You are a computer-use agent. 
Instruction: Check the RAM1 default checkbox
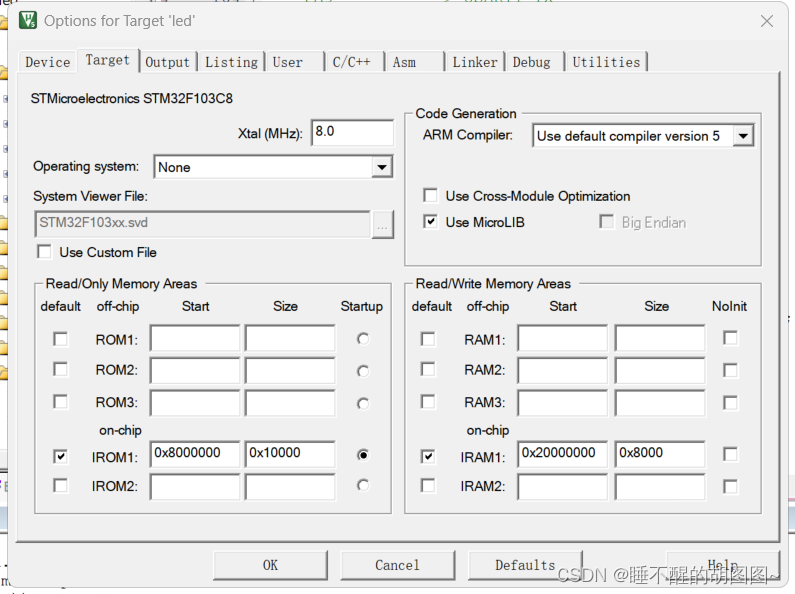tap(428, 339)
